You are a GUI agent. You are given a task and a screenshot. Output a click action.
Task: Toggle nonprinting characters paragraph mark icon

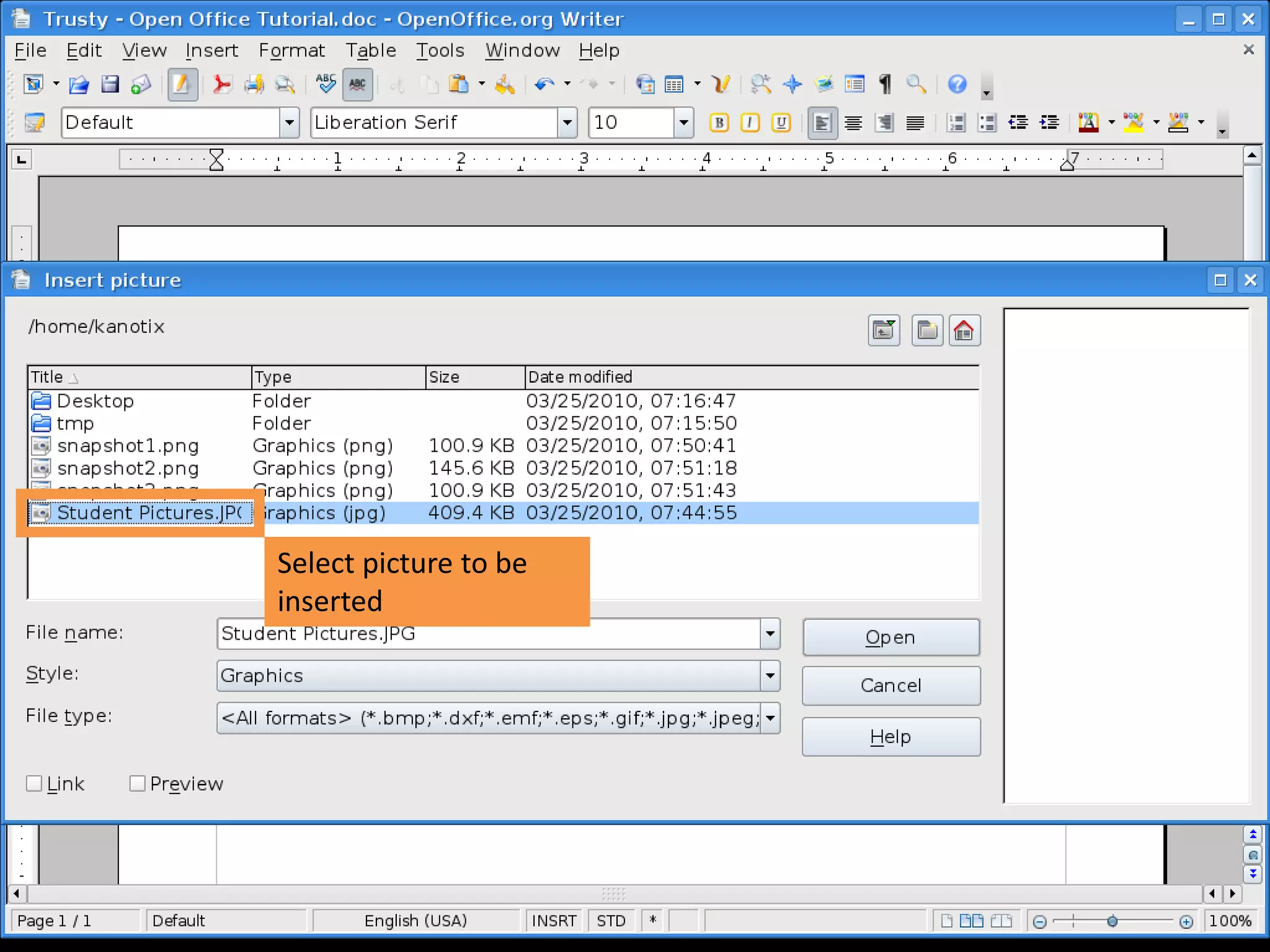[x=885, y=84]
